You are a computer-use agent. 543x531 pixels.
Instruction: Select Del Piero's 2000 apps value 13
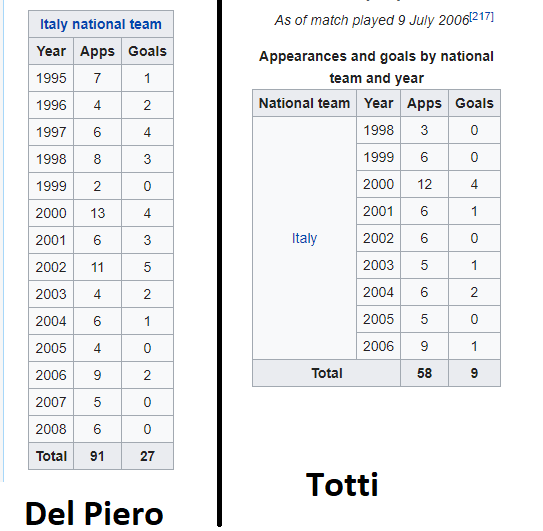[x=97, y=213]
